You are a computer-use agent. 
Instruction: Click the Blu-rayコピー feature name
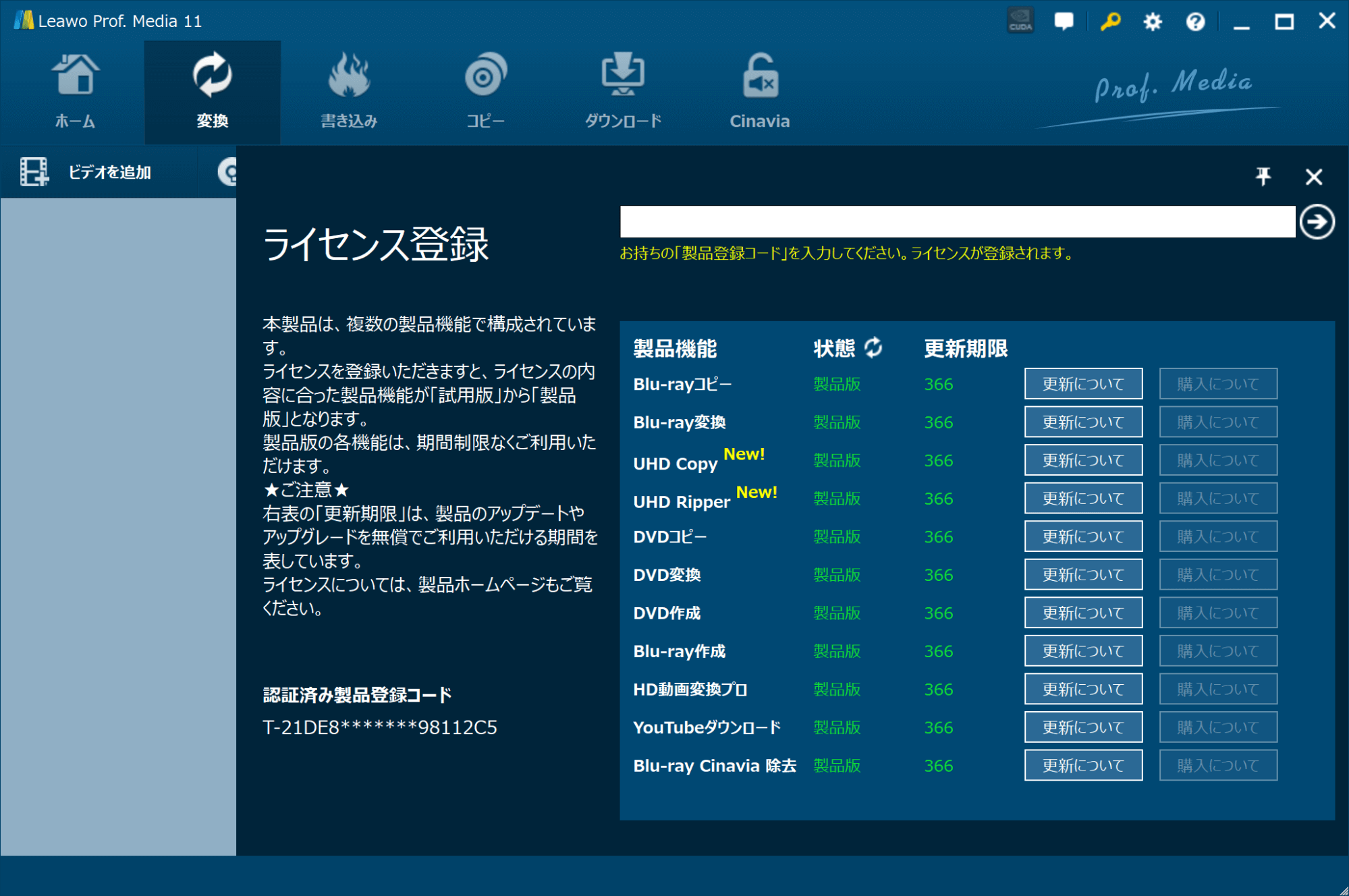point(682,384)
